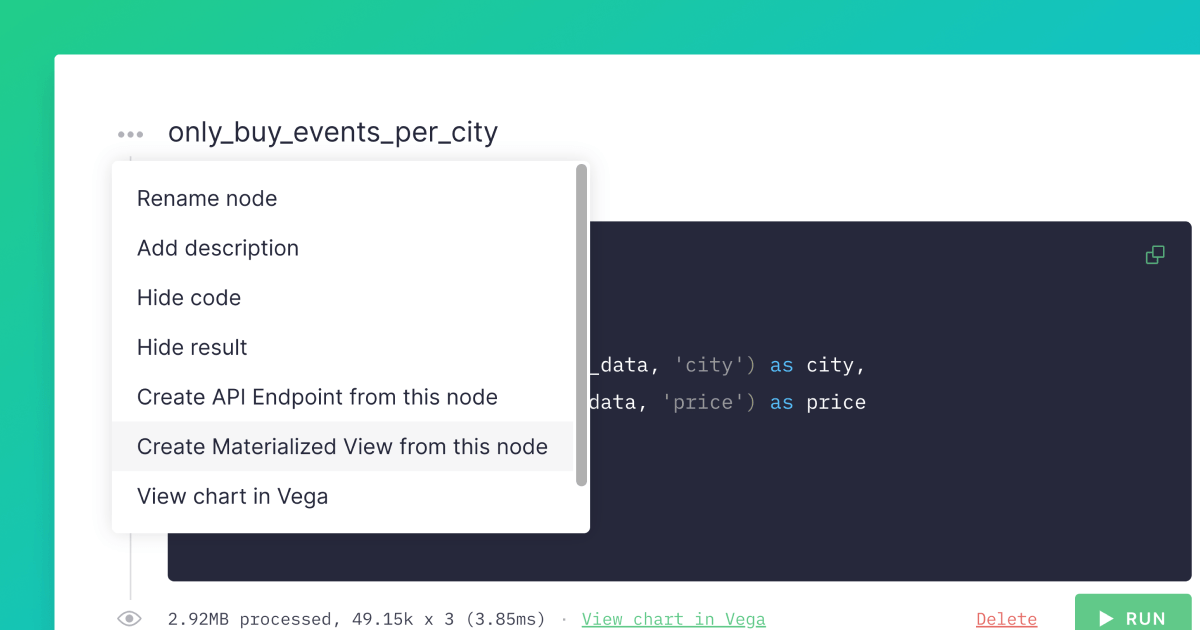Viewport: 1200px width, 630px height.
Task: Choose Create Materialized View from this node
Action: (x=343, y=446)
